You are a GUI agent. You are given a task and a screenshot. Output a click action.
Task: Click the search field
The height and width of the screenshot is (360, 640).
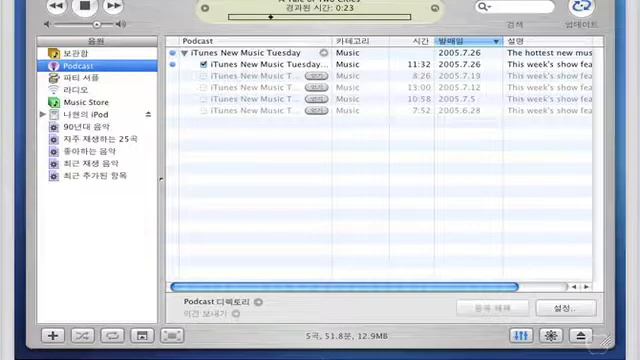click(515, 7)
